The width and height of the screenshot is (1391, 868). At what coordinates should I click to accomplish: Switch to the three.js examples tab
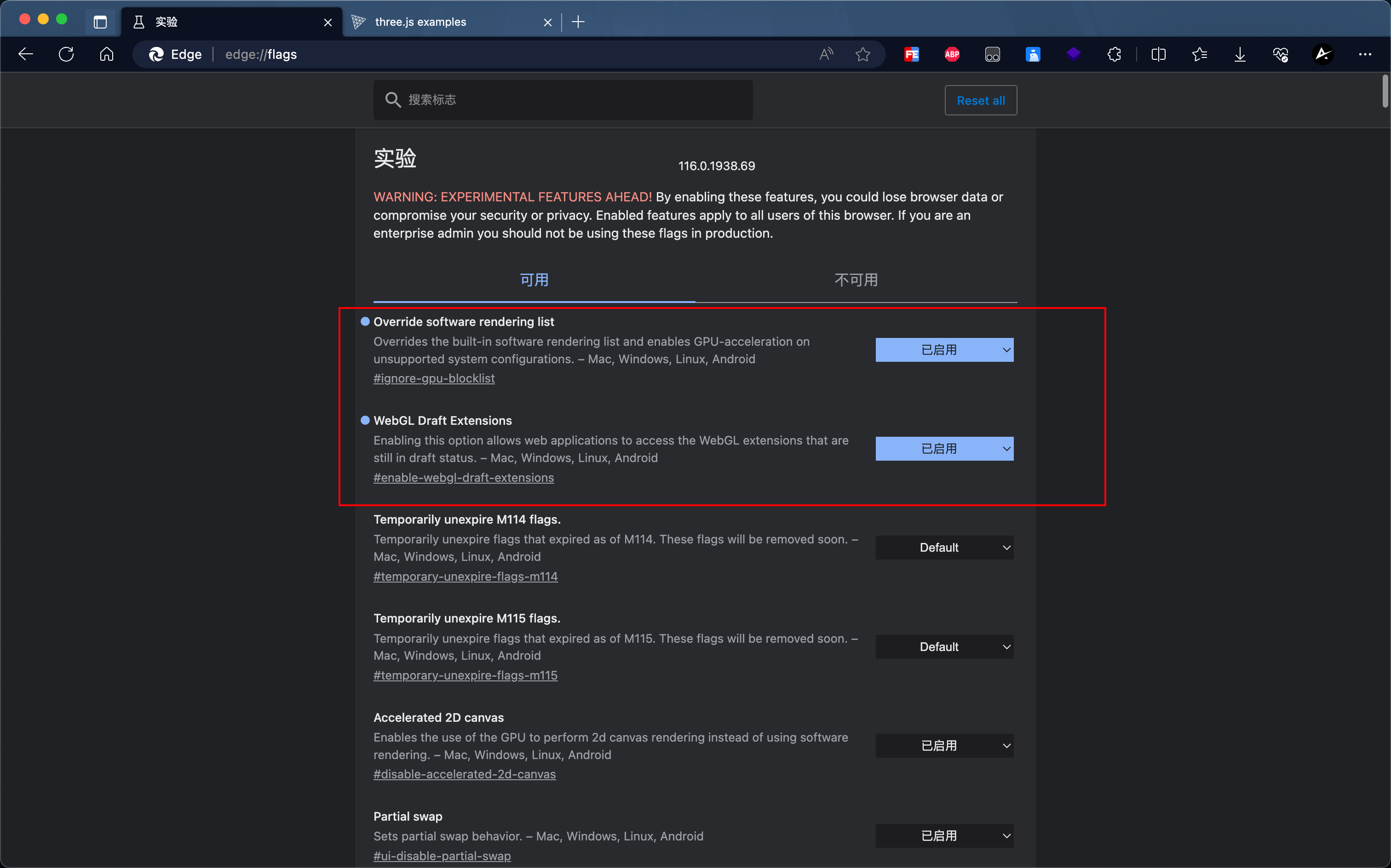451,22
